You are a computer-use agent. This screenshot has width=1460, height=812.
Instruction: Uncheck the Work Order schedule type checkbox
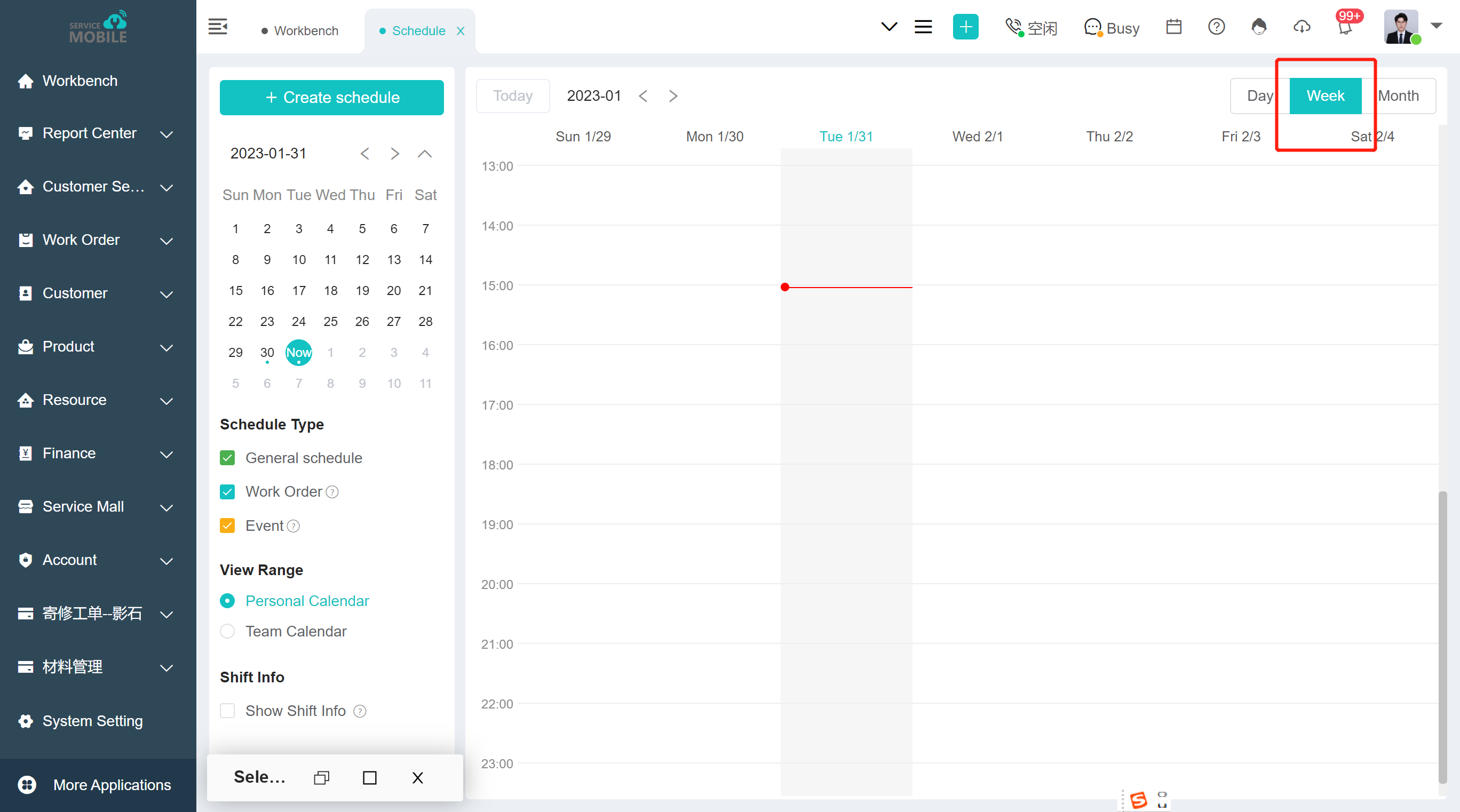[x=227, y=492]
